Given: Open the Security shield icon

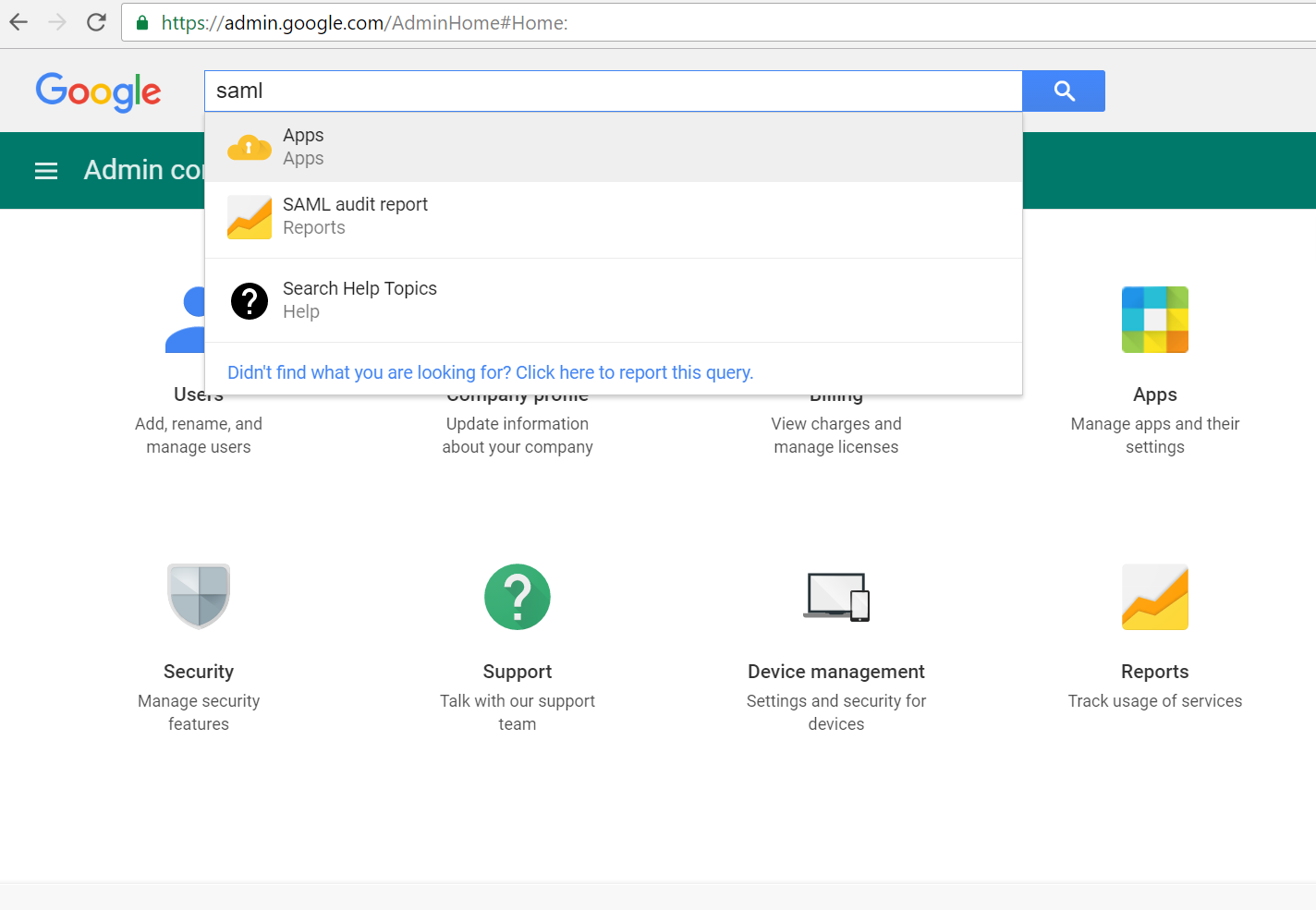Looking at the screenshot, I should click(x=199, y=596).
